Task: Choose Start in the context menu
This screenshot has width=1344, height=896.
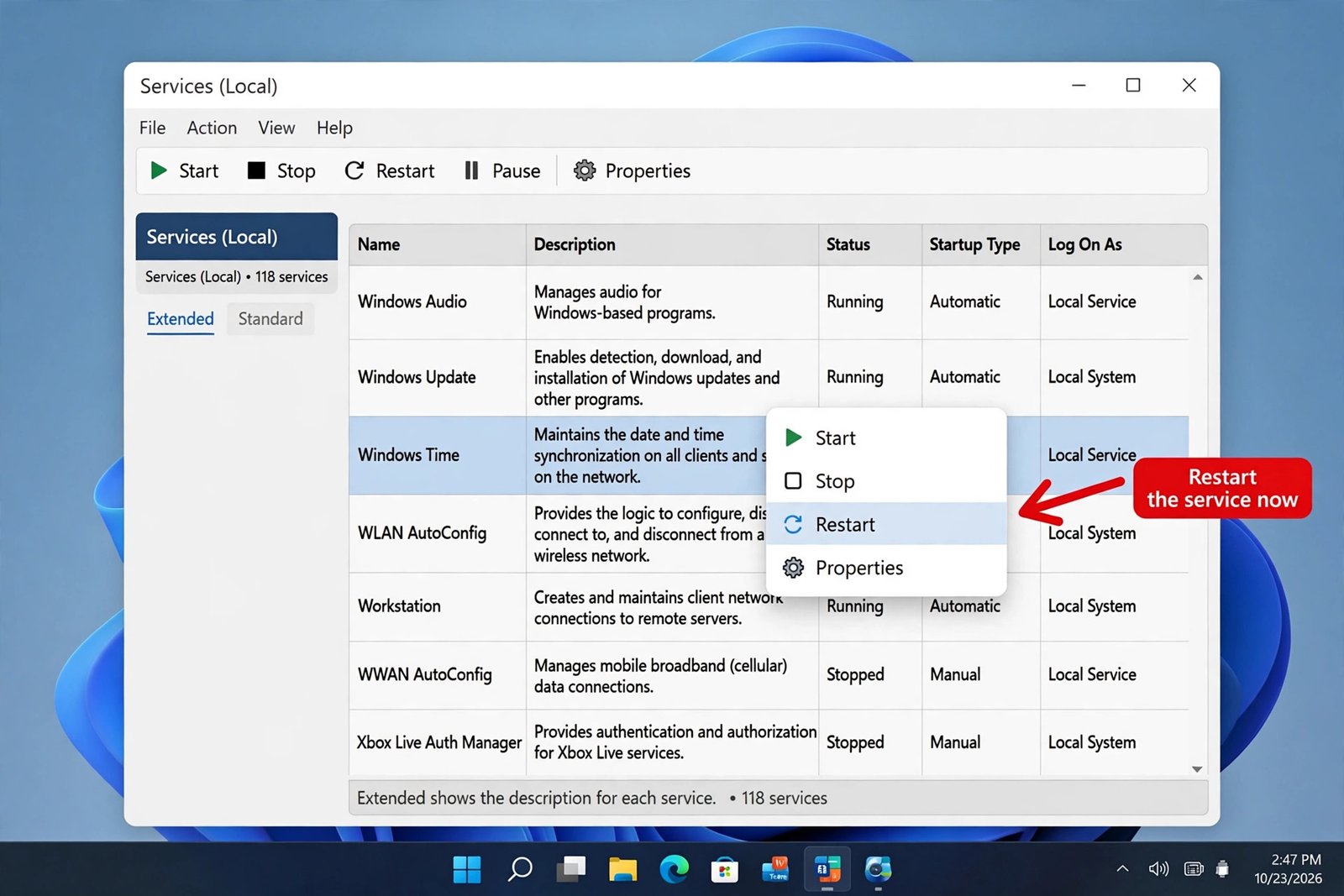Action: pos(886,438)
